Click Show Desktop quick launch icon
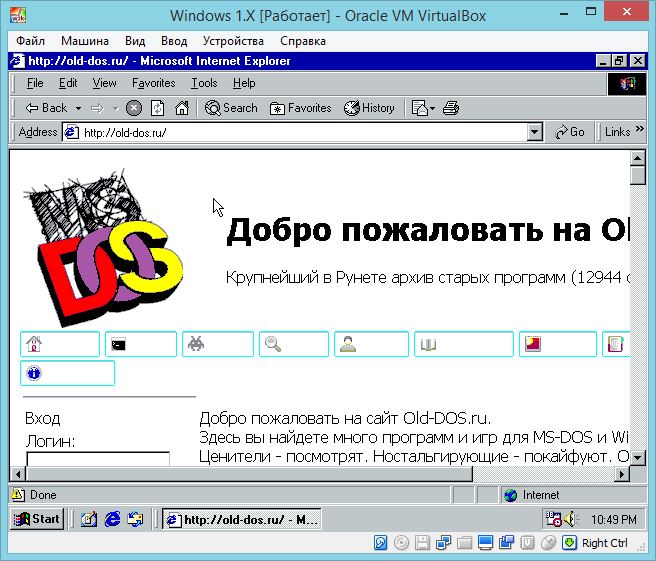 (89, 520)
